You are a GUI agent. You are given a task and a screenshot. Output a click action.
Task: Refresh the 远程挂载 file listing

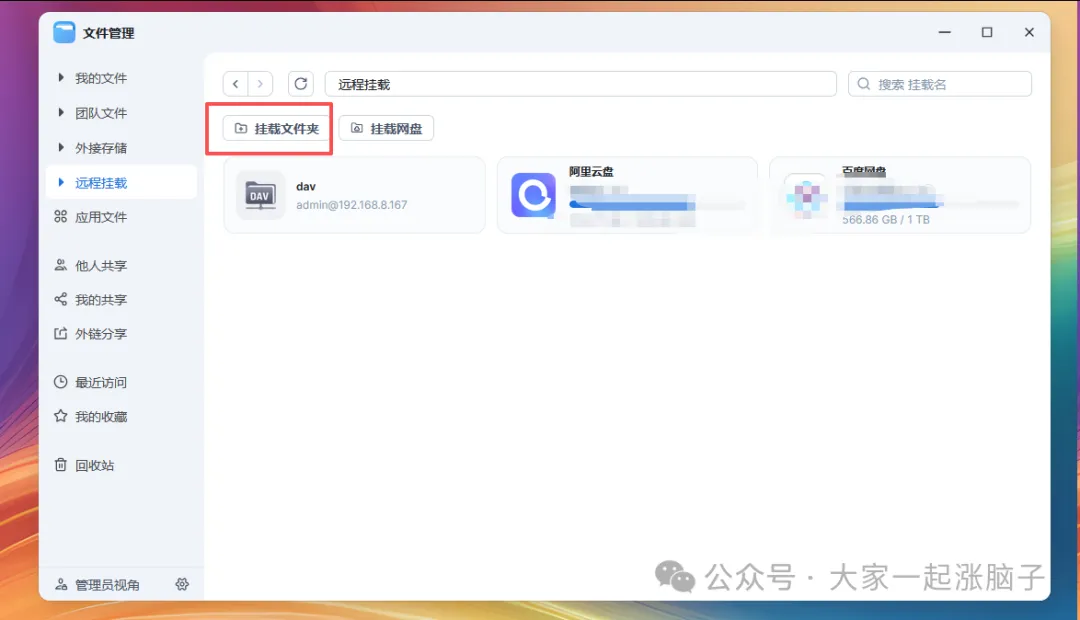click(x=300, y=84)
